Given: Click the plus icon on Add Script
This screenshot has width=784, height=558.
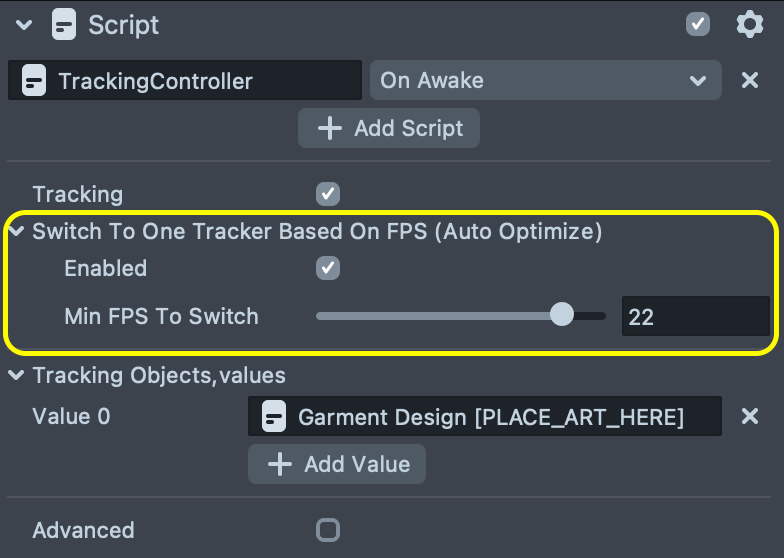Looking at the screenshot, I should coord(329,128).
